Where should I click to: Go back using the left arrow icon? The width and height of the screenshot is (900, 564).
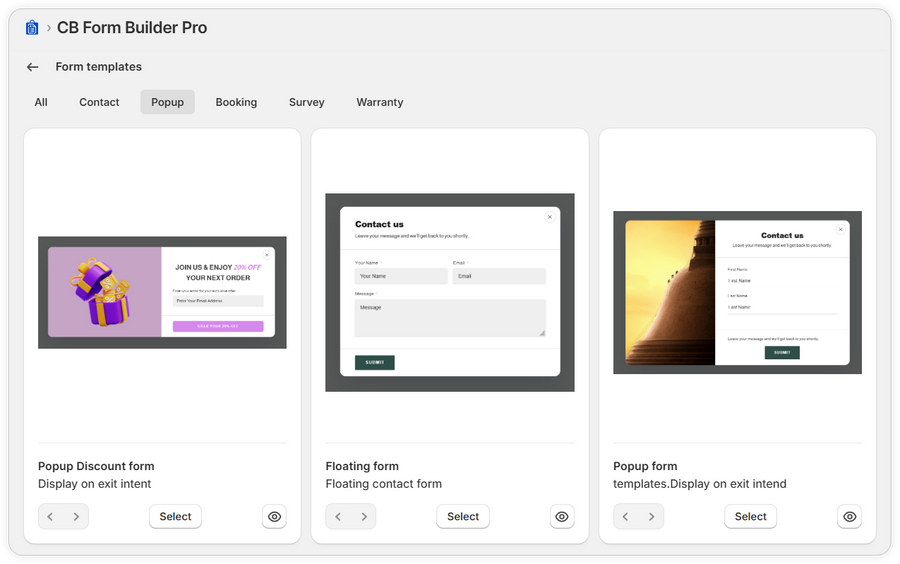33,67
